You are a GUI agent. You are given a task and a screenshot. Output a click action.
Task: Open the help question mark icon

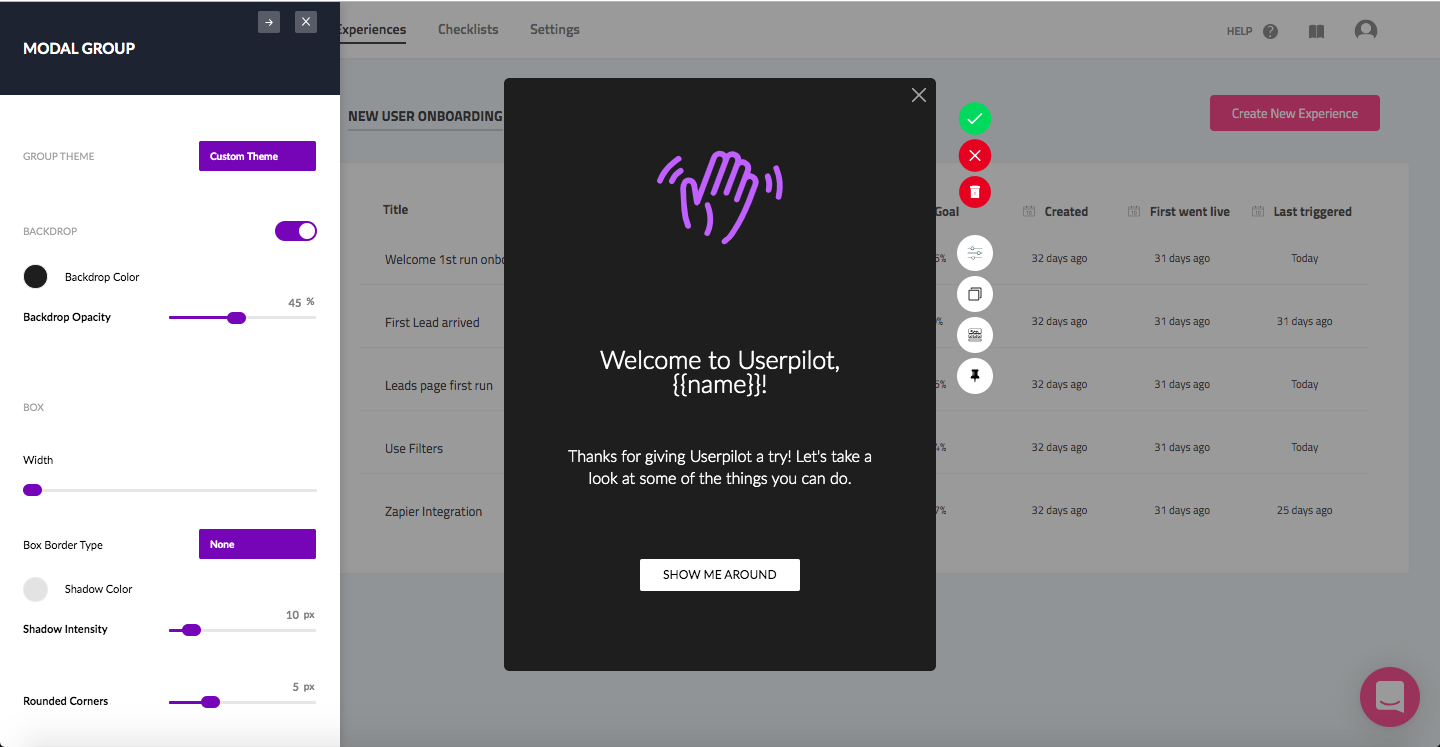1270,31
